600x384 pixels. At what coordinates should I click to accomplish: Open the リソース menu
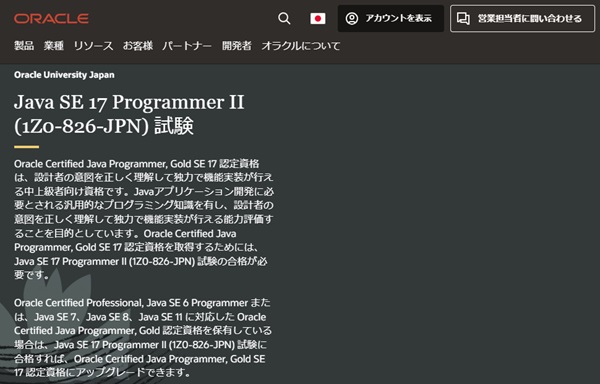(93, 46)
